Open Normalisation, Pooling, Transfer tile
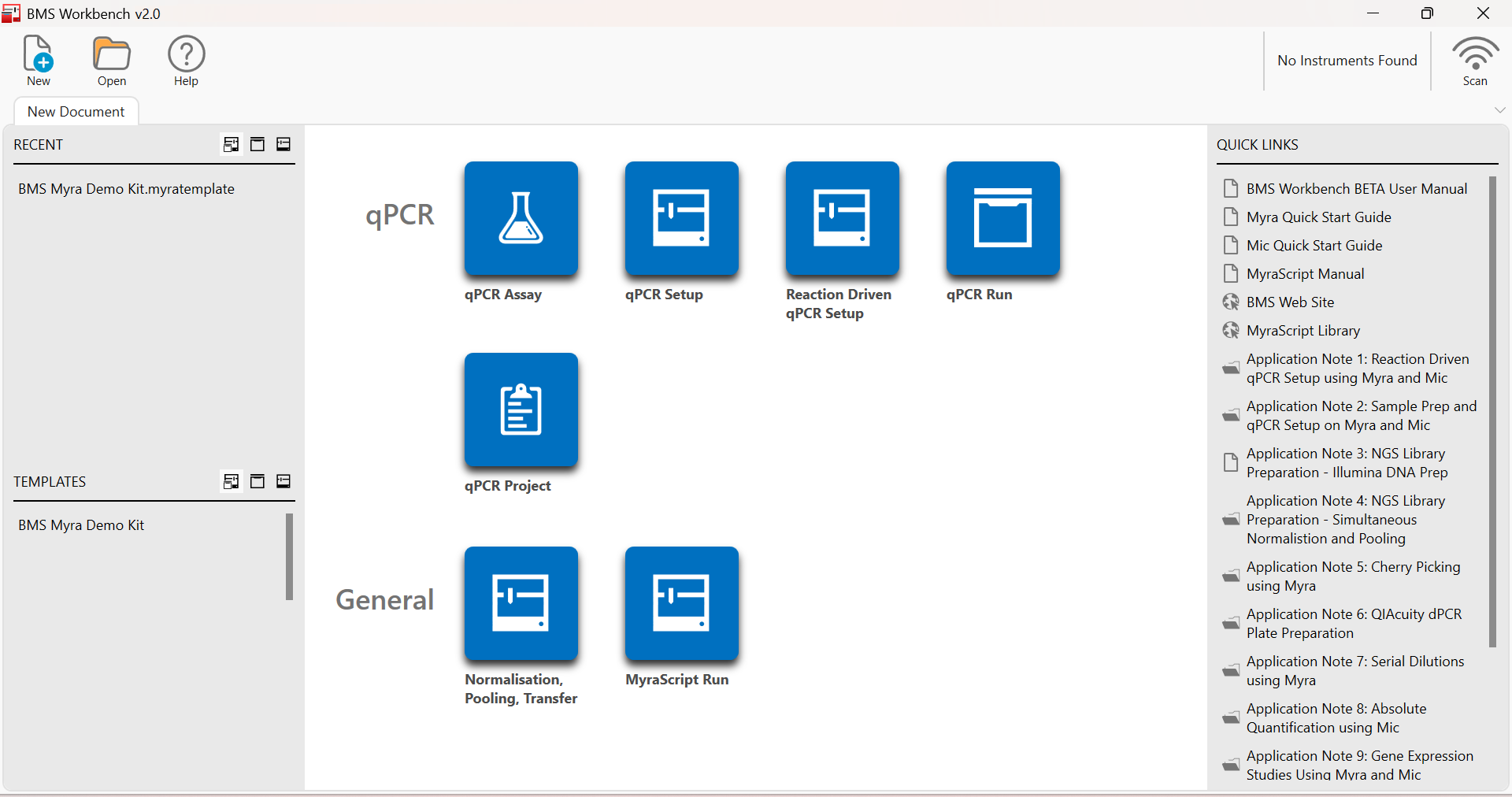1512x797 pixels. coord(521,603)
